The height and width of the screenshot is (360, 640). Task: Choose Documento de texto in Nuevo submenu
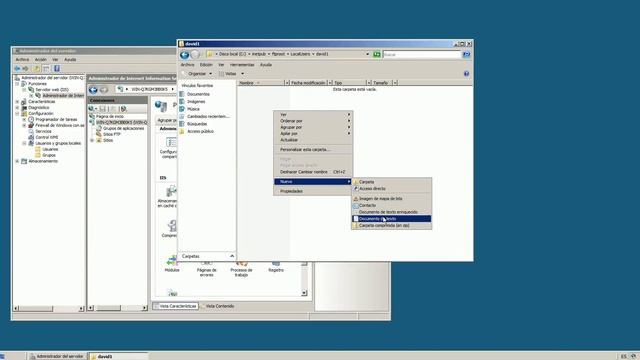391,219
